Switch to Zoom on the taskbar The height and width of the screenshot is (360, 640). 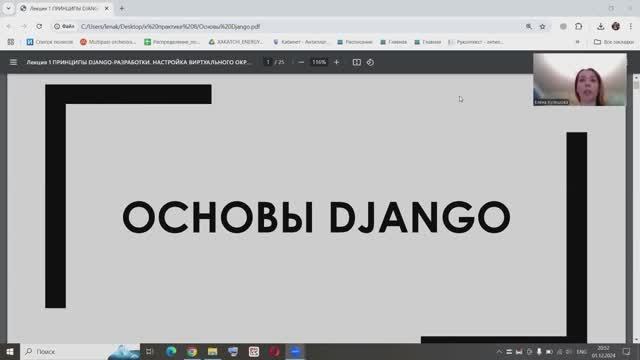click(x=295, y=351)
